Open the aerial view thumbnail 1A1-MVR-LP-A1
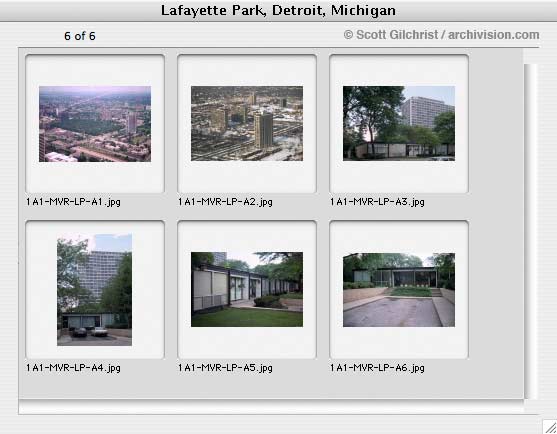Screen dimensions: 557x434 (x=95, y=124)
